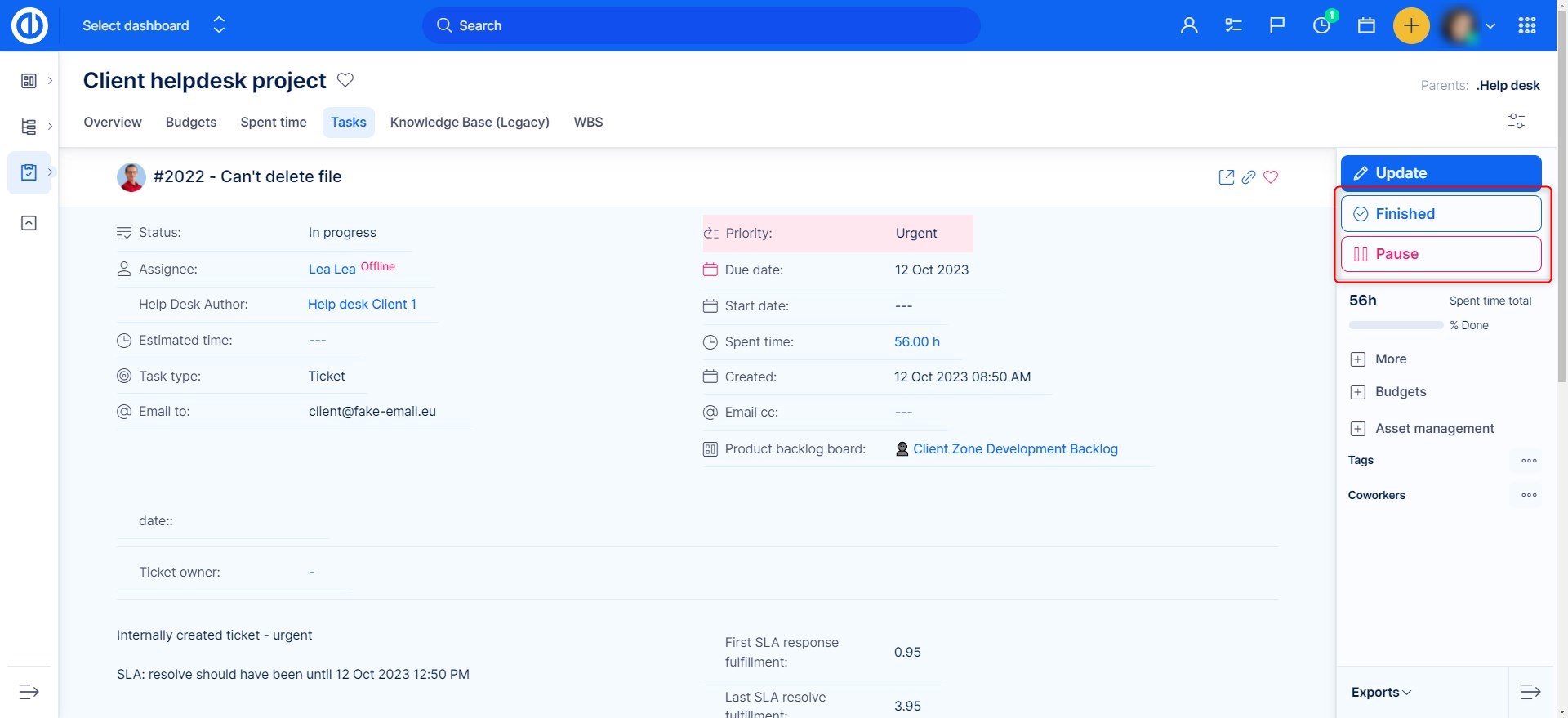Viewport: 1568px width, 718px height.
Task: Open the apps grid menu icon
Action: click(1526, 26)
